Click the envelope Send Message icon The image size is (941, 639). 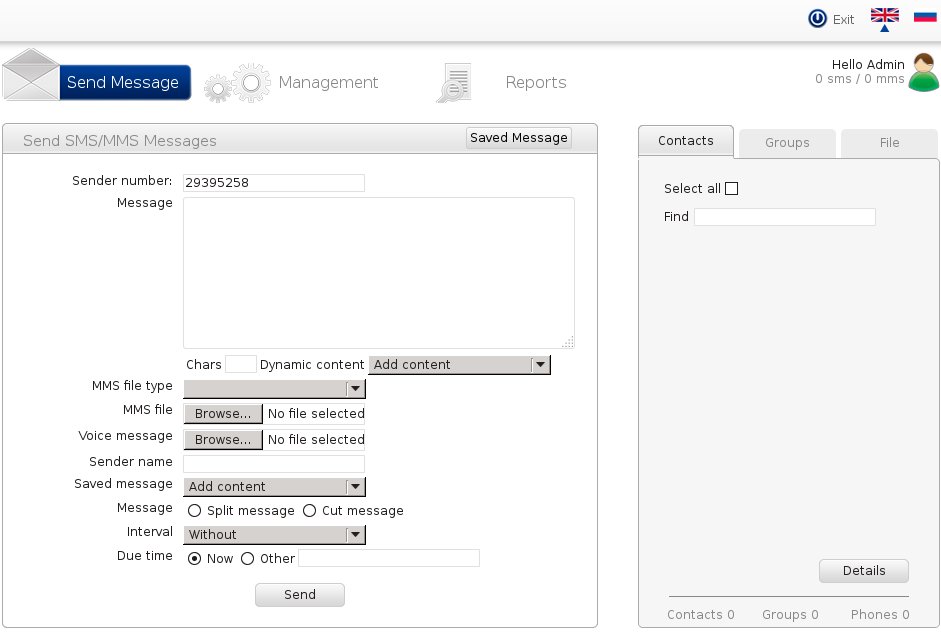31,75
